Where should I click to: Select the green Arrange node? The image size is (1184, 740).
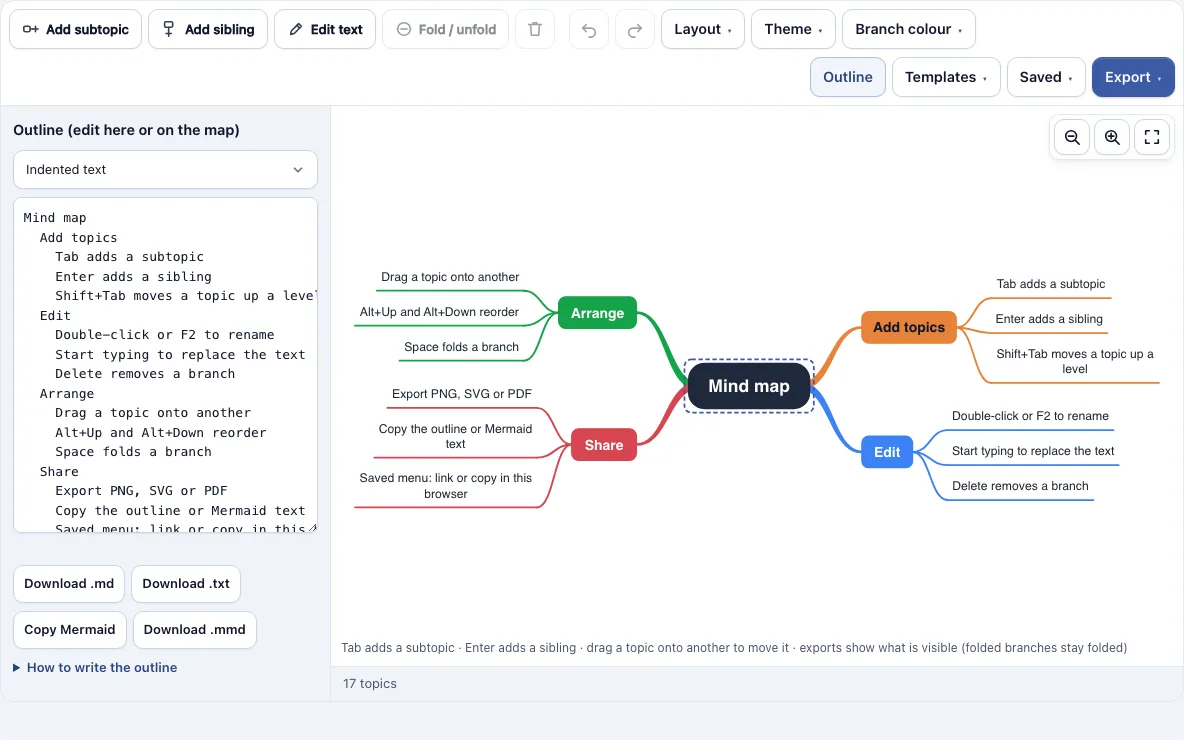point(597,313)
